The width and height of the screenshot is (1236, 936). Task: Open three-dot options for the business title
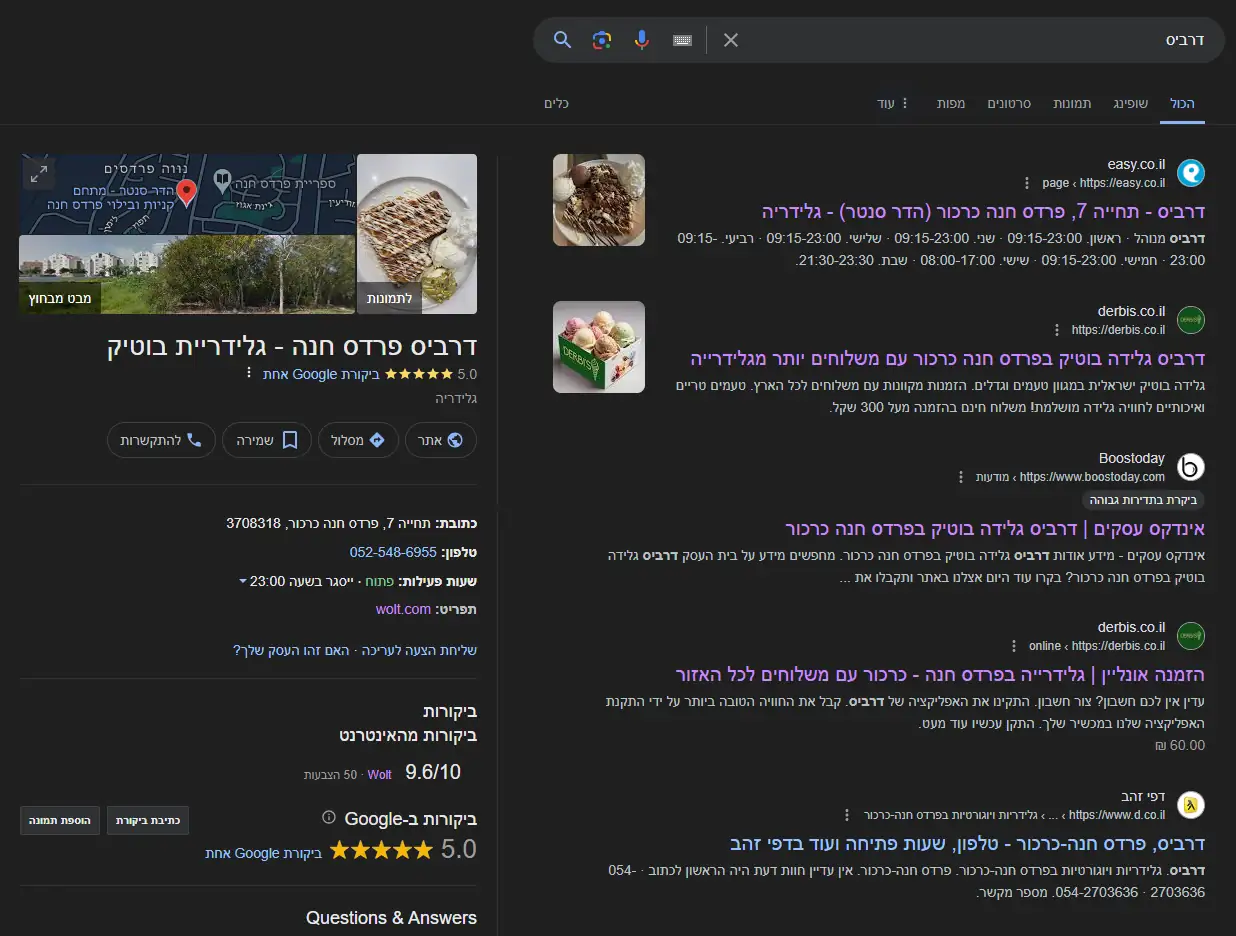click(x=249, y=374)
